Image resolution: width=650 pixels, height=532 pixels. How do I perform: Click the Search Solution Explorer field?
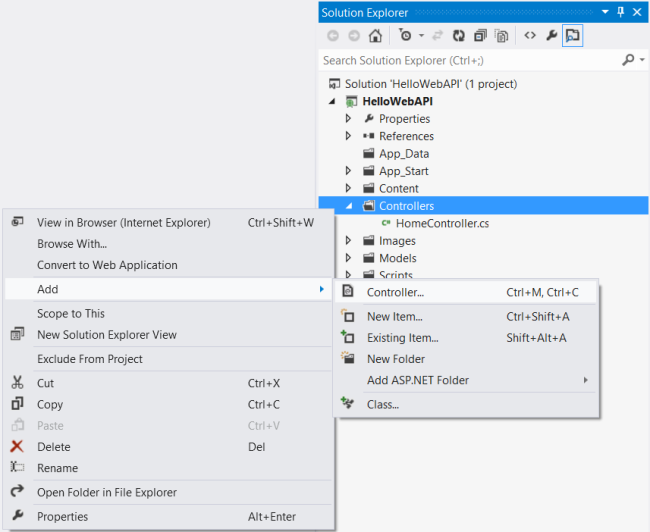coord(470,60)
